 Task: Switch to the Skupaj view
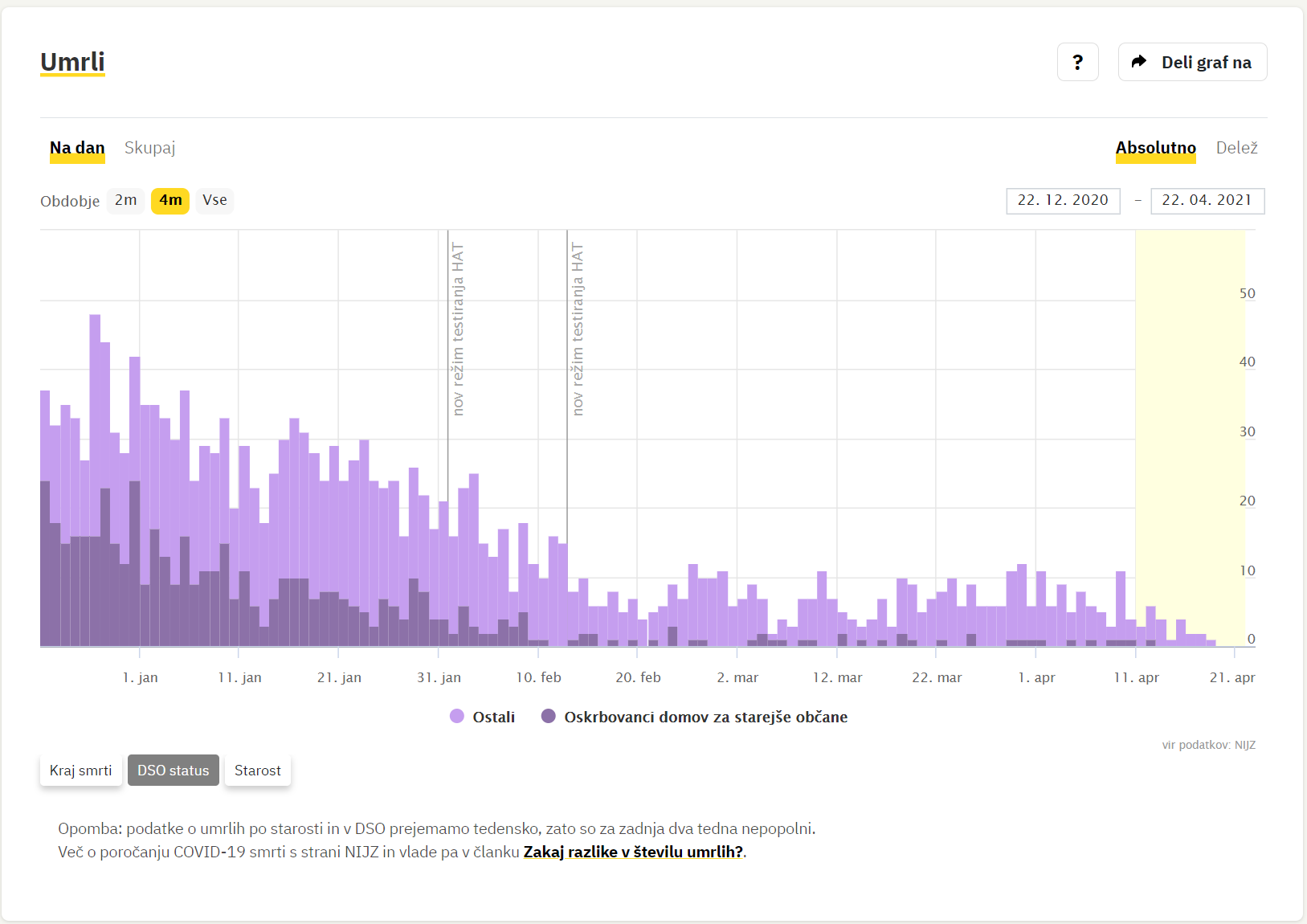click(x=149, y=148)
